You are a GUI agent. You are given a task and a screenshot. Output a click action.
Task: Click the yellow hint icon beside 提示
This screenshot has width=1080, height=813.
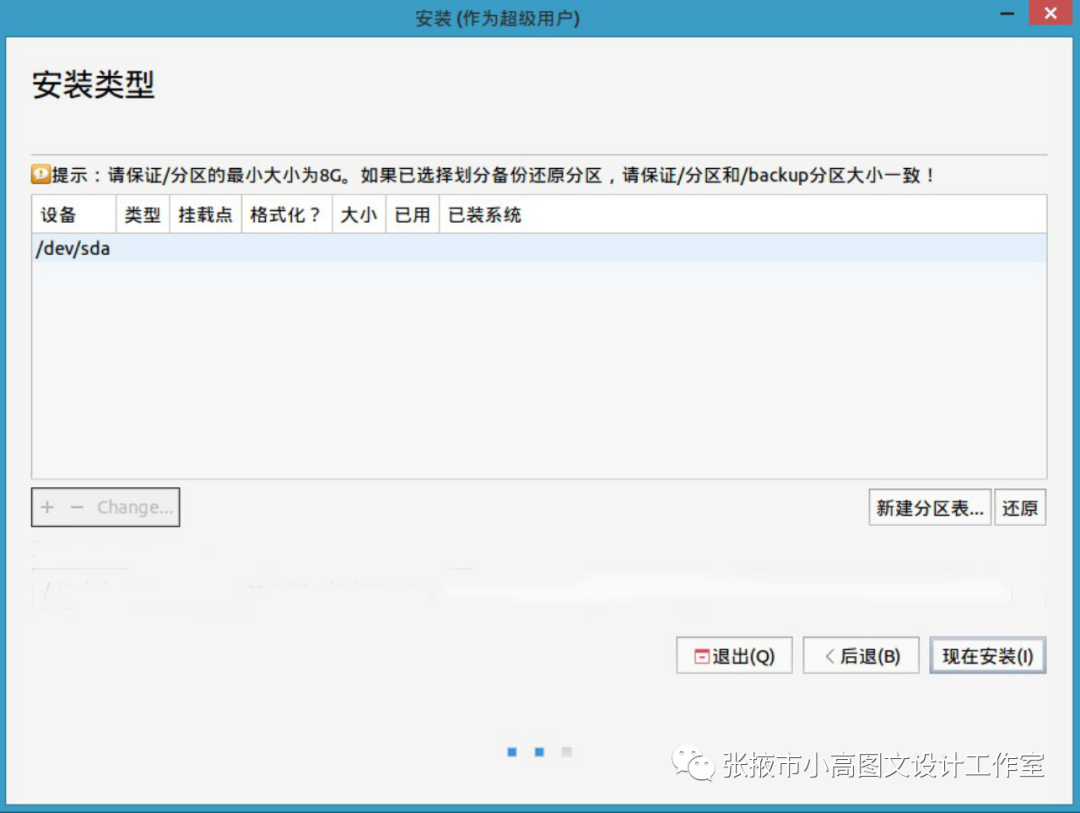coord(40,175)
